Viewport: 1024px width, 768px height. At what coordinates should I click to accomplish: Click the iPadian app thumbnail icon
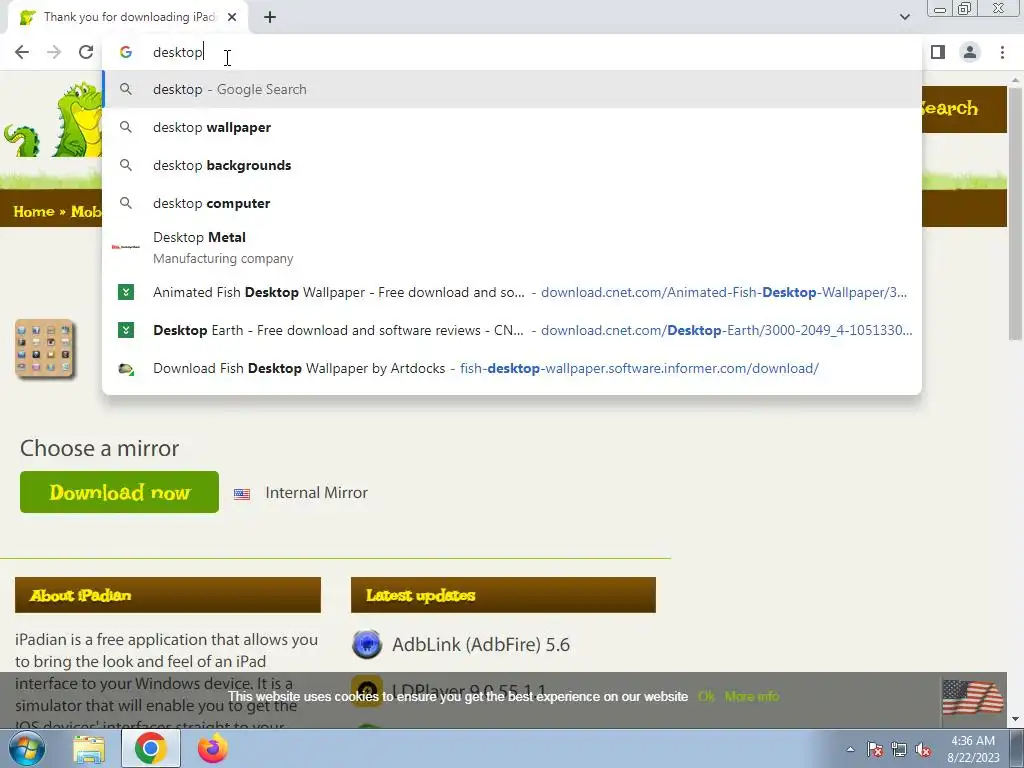(45, 349)
